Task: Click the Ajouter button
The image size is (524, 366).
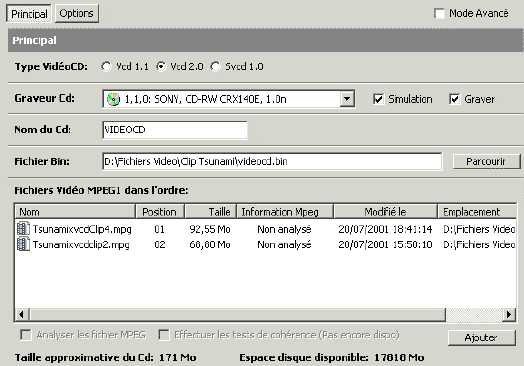Action: 482,338
